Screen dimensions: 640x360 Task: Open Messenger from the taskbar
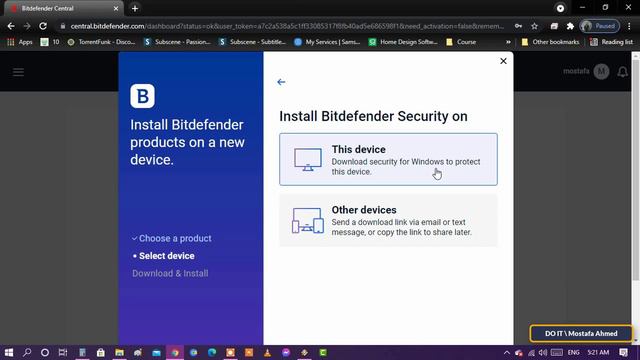point(286,352)
